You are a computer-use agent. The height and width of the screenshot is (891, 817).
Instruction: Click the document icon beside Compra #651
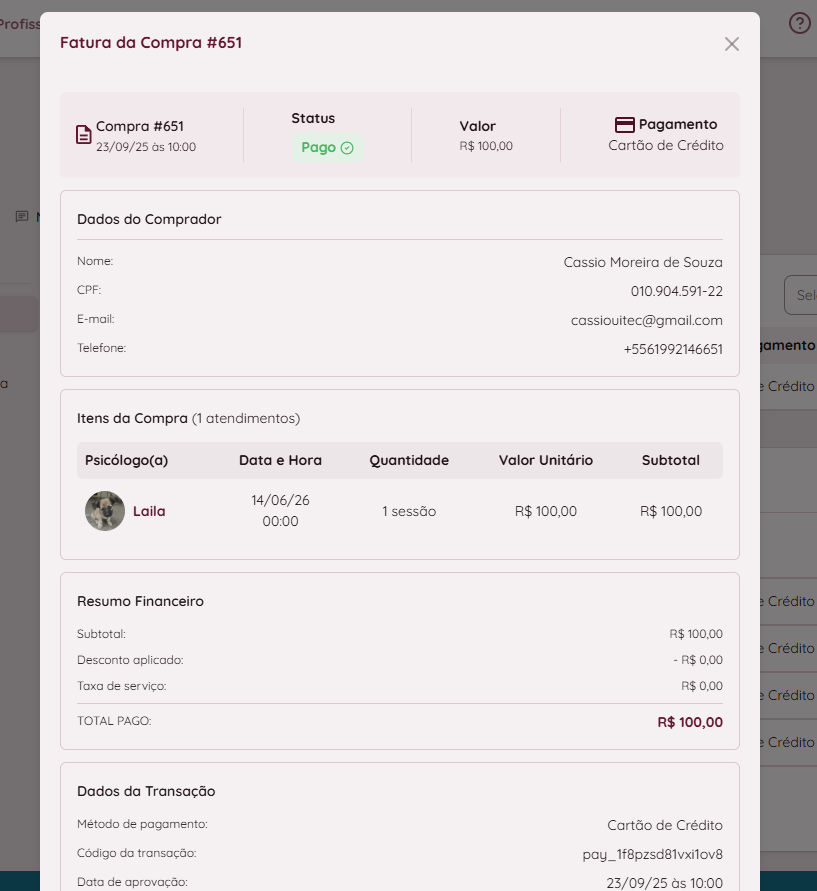[x=84, y=135]
